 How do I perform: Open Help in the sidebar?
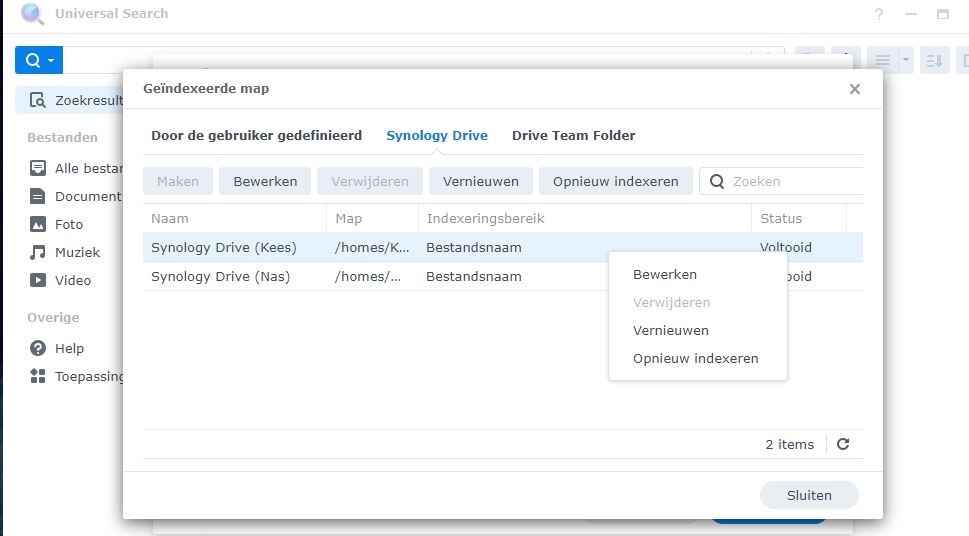pyautogui.click(x=69, y=348)
